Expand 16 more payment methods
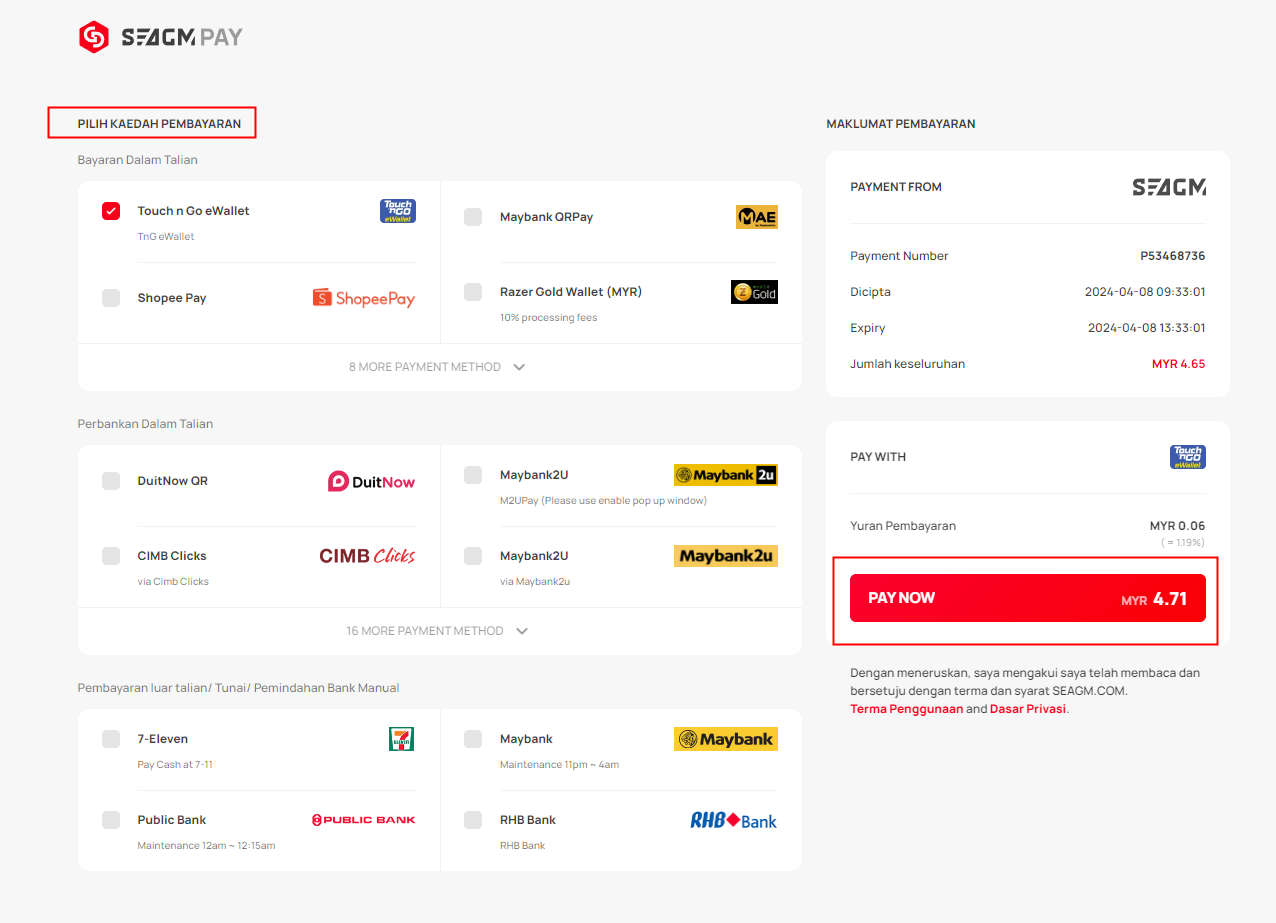Screen dimensions: 1276x923 pos(438,631)
